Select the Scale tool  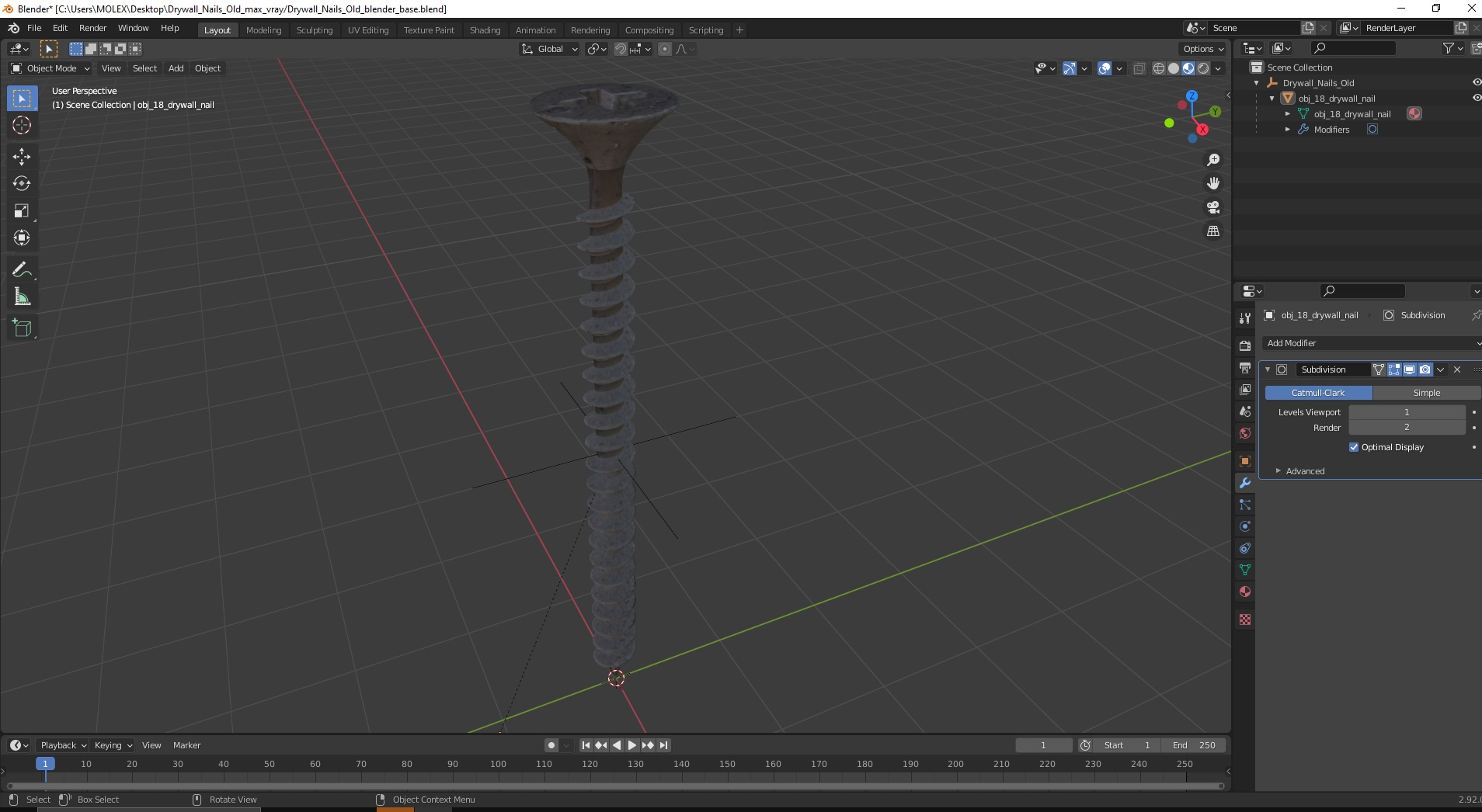pyautogui.click(x=22, y=210)
